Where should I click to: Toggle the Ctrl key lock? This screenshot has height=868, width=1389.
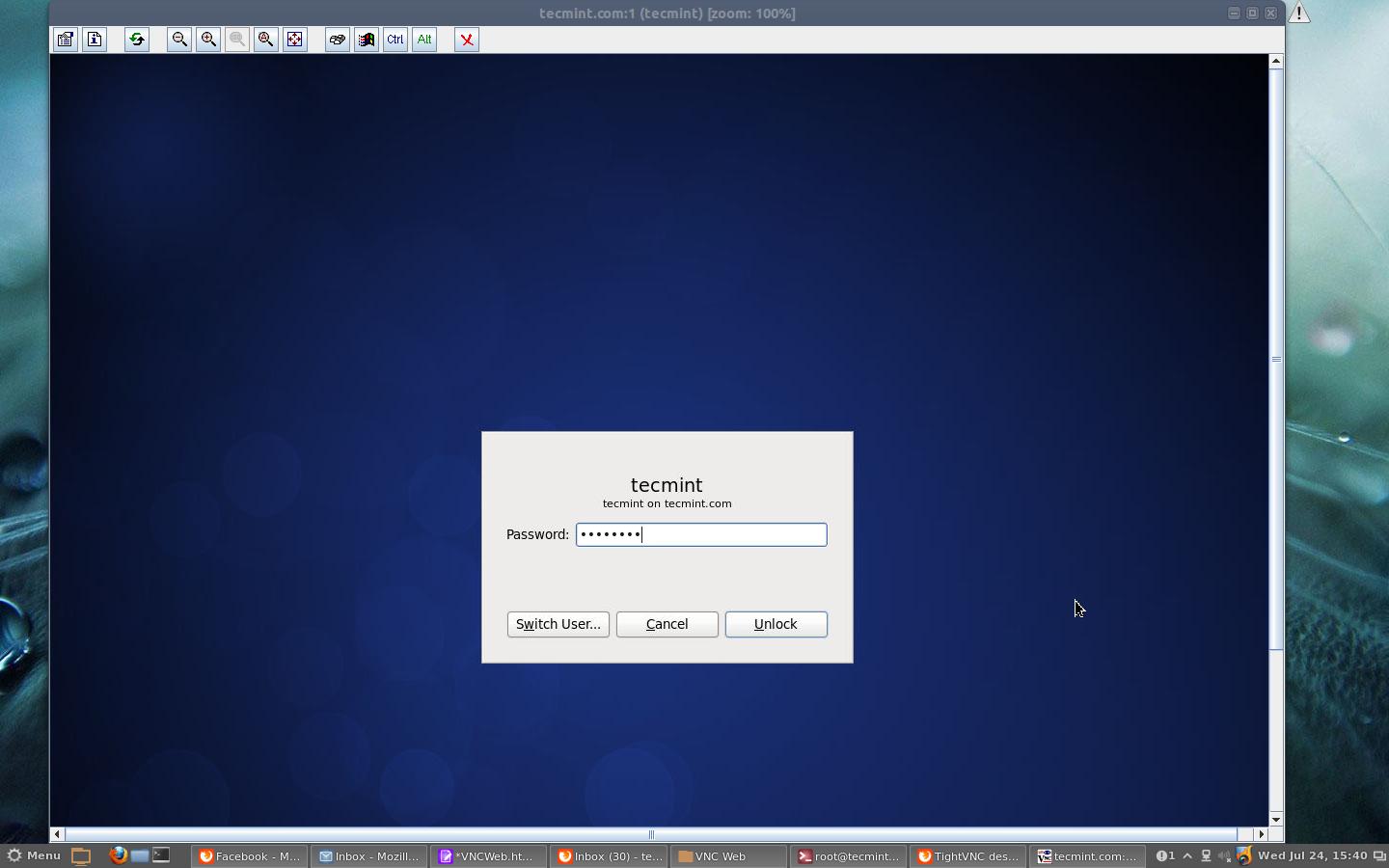(395, 40)
